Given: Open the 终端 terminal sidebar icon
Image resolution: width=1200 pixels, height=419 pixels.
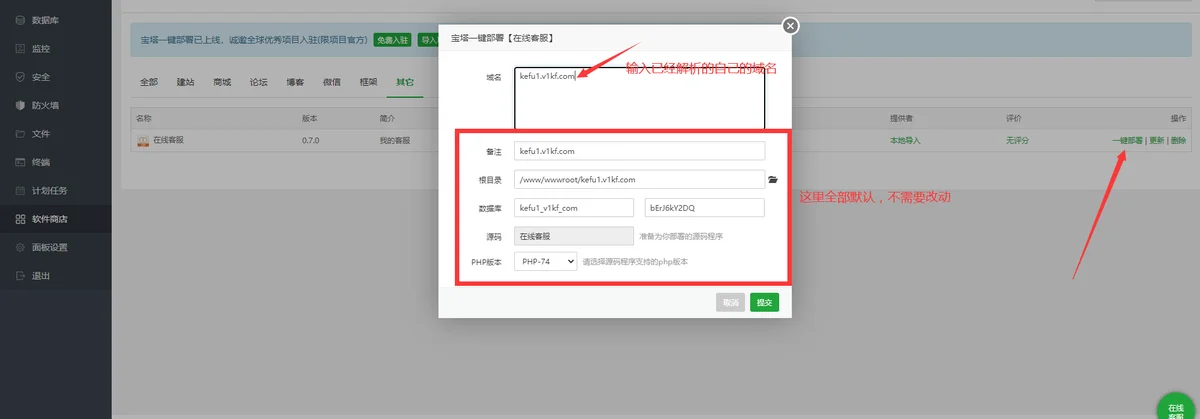Looking at the screenshot, I should [x=21, y=162].
